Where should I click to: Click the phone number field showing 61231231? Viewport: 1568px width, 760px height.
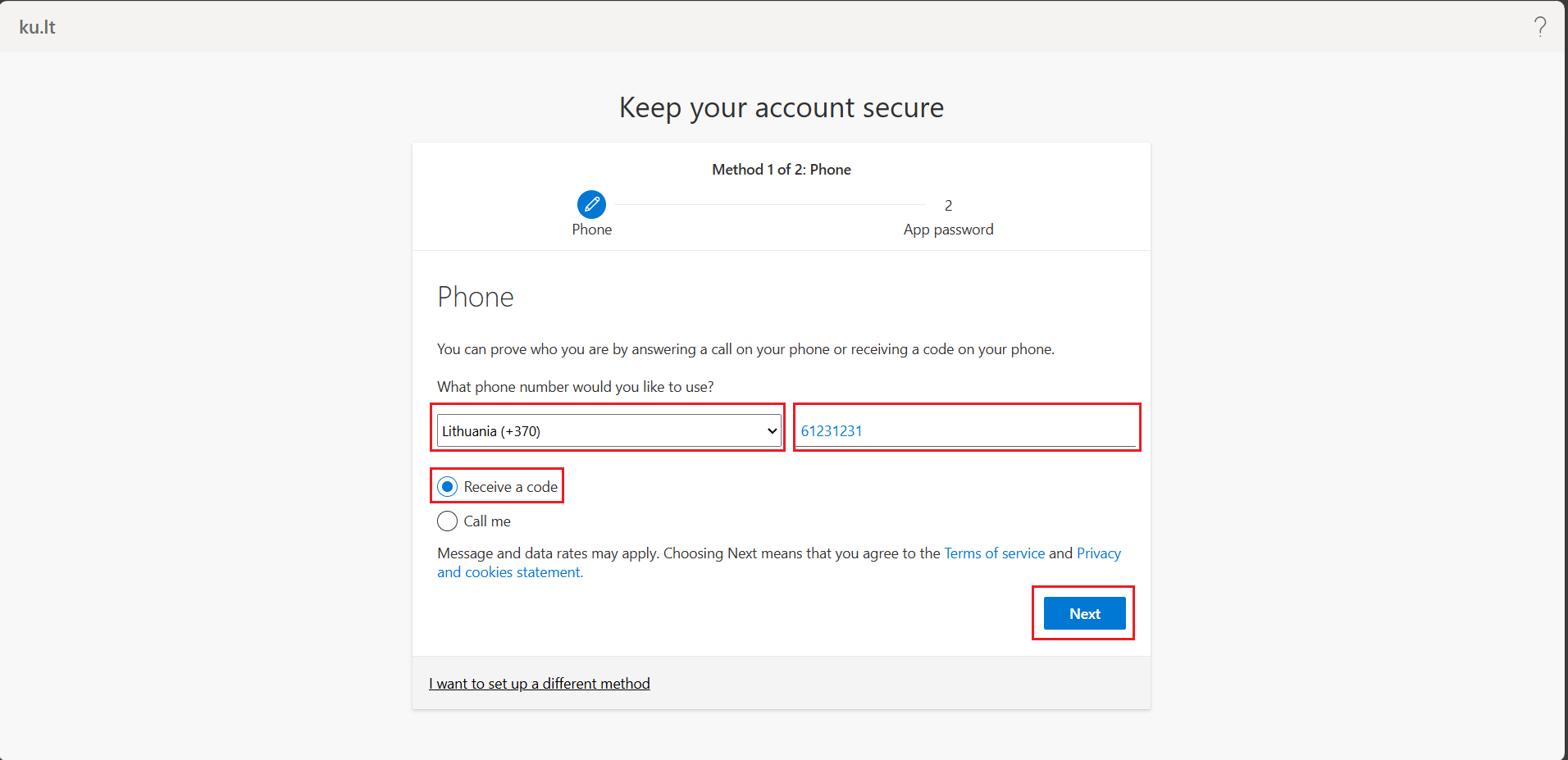[x=966, y=430]
